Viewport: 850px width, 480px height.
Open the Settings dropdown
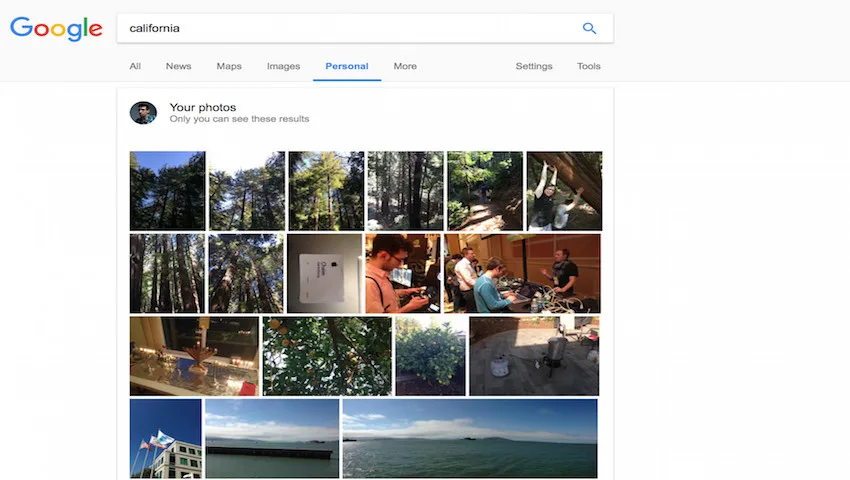(534, 66)
